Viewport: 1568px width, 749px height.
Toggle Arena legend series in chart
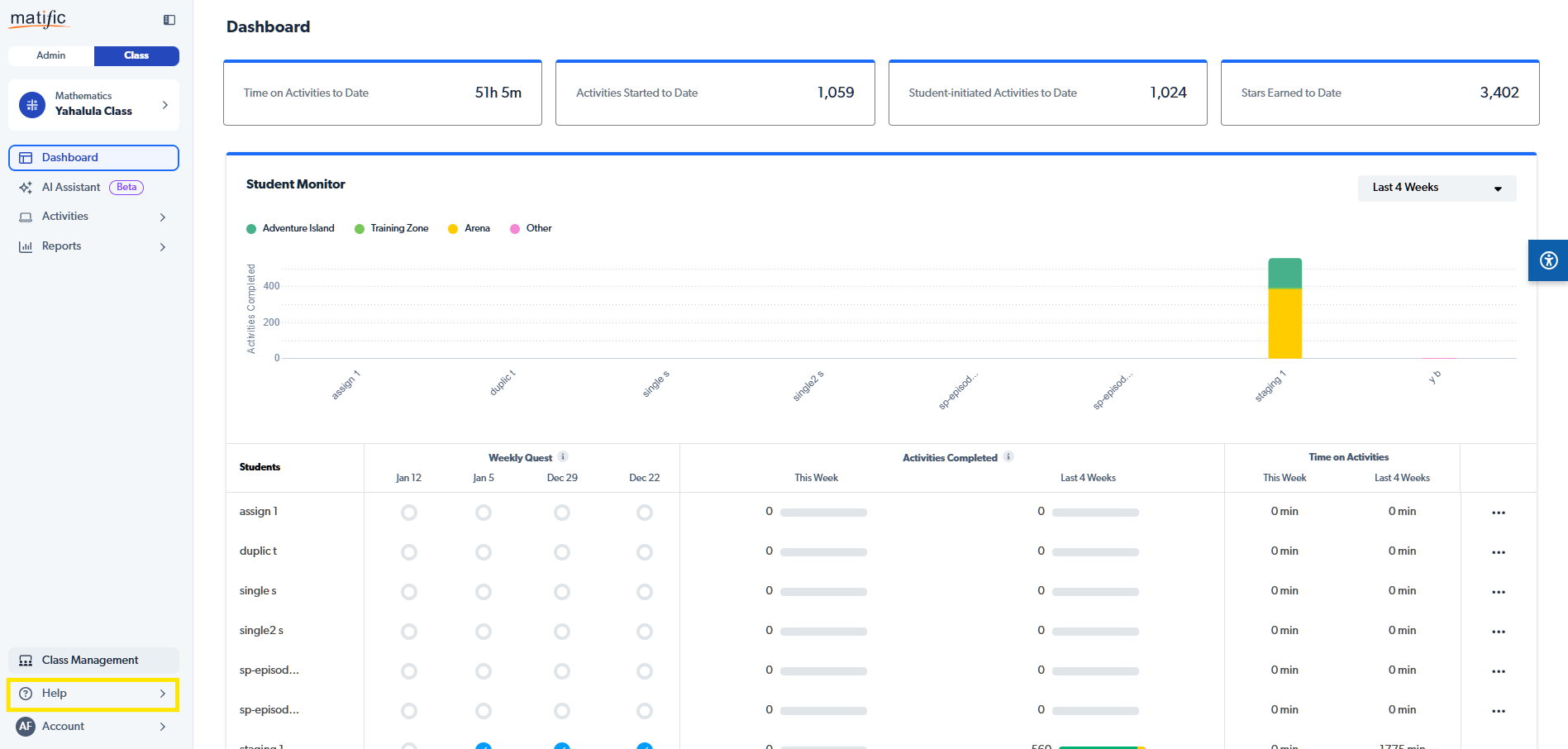pos(469,229)
